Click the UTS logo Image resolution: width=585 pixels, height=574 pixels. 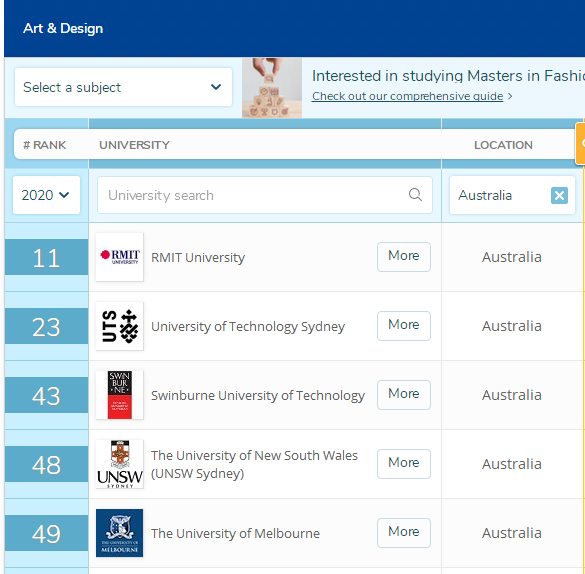[119, 326]
